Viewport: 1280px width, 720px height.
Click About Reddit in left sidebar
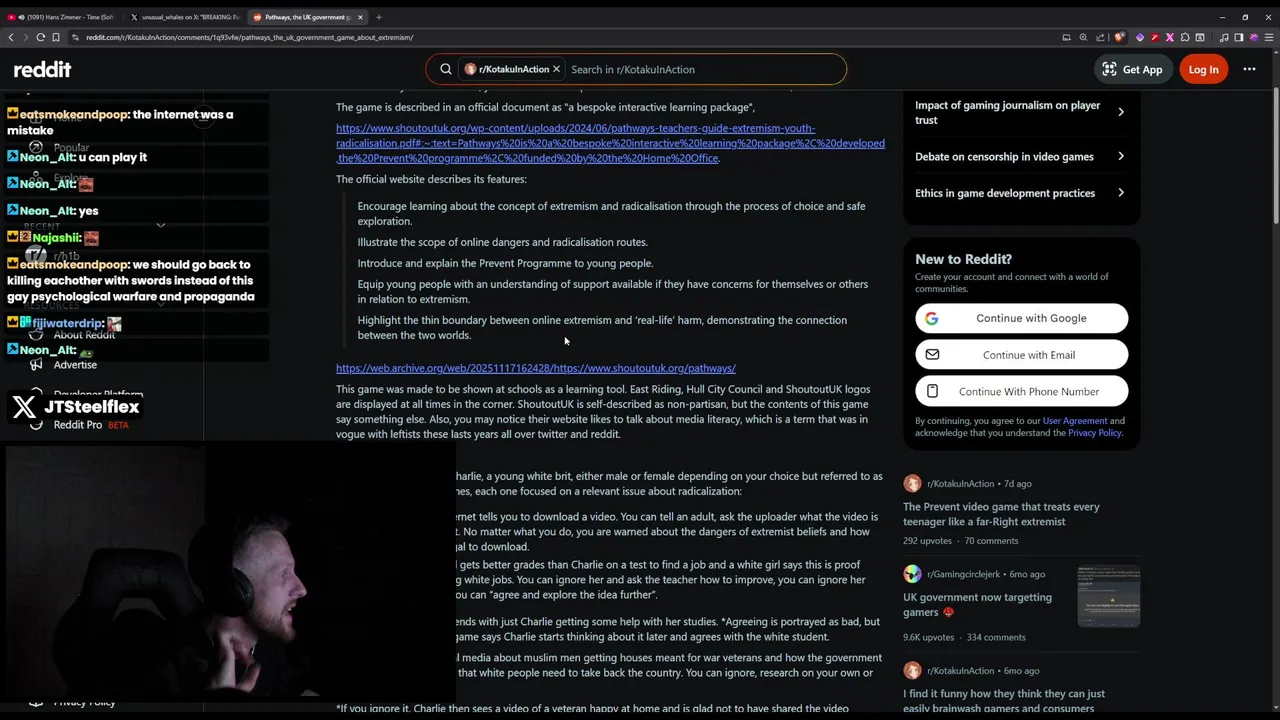tap(84, 335)
